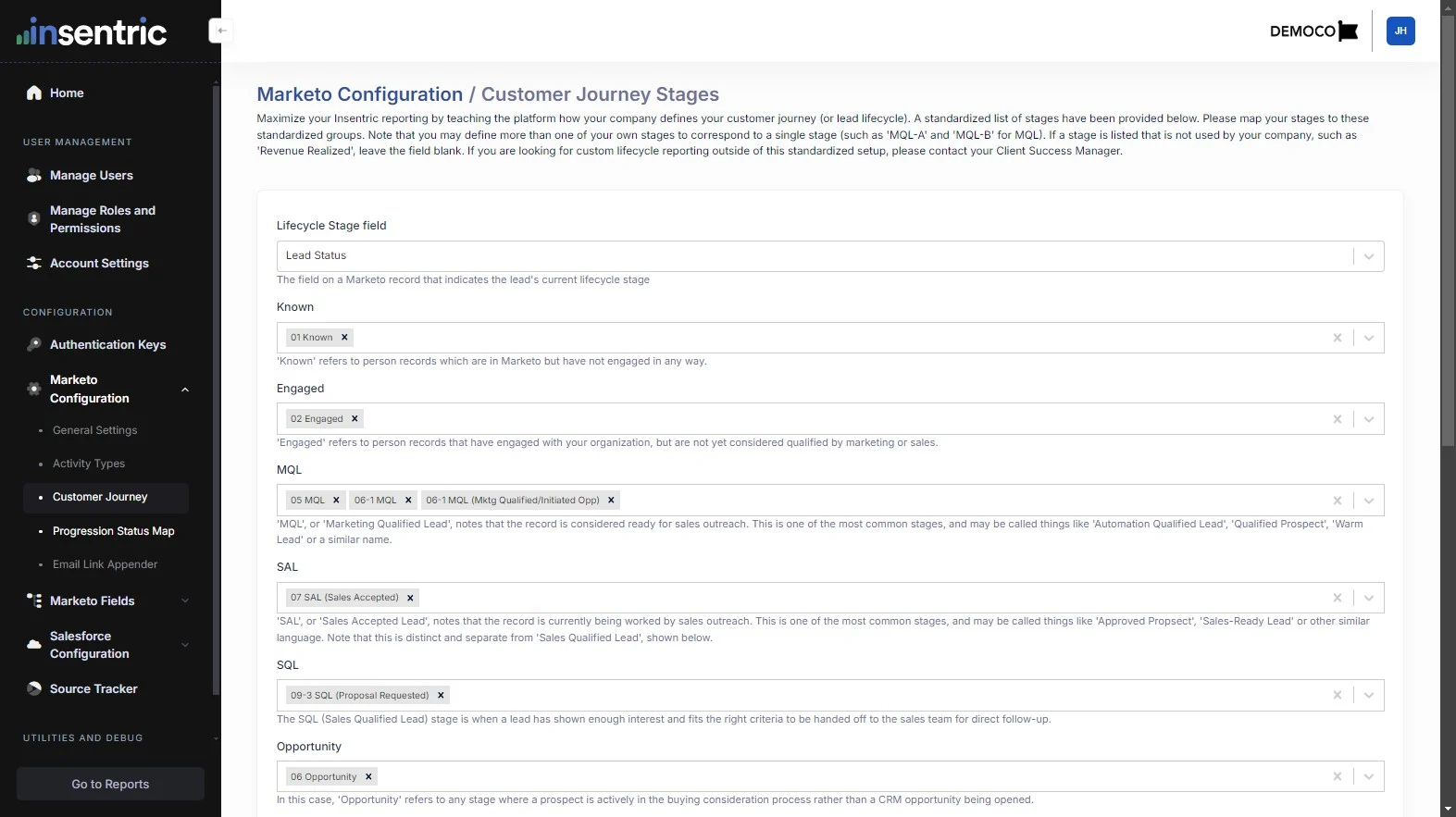Remove the 01 Known tag
Viewport: 1456px width, 817px height.
point(344,338)
